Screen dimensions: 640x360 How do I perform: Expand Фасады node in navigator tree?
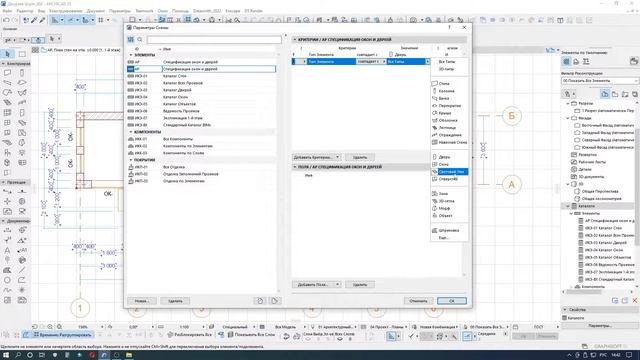point(568,118)
